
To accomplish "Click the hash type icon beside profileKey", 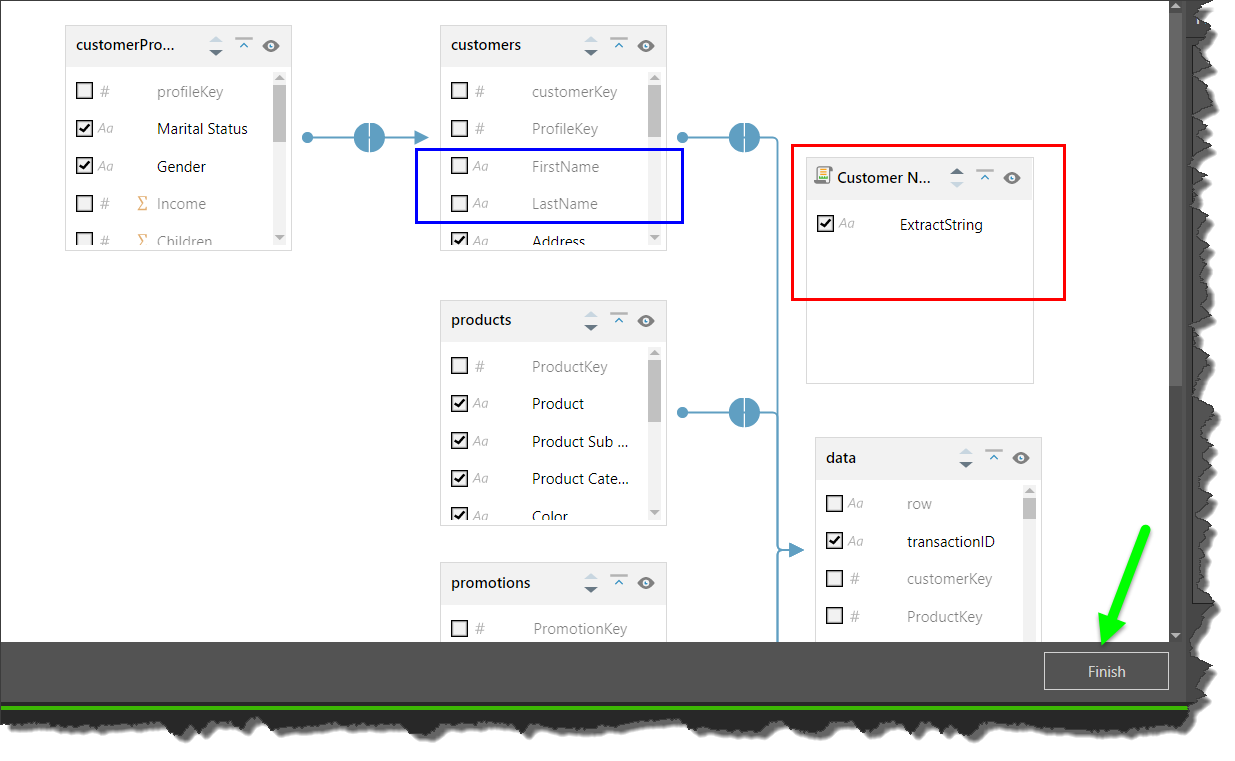I will 104,92.
